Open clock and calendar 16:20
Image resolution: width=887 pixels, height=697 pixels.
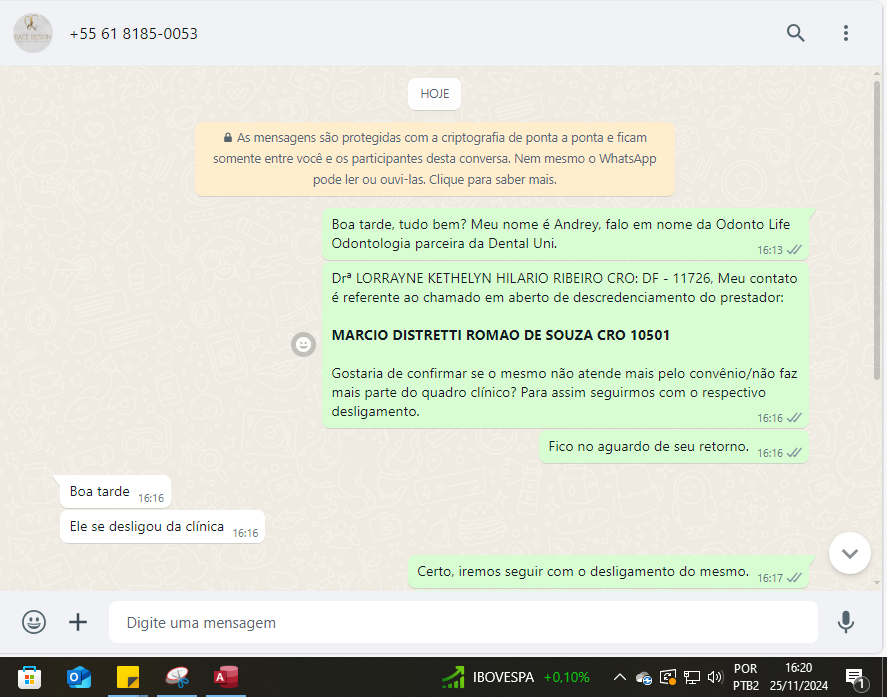pos(798,677)
